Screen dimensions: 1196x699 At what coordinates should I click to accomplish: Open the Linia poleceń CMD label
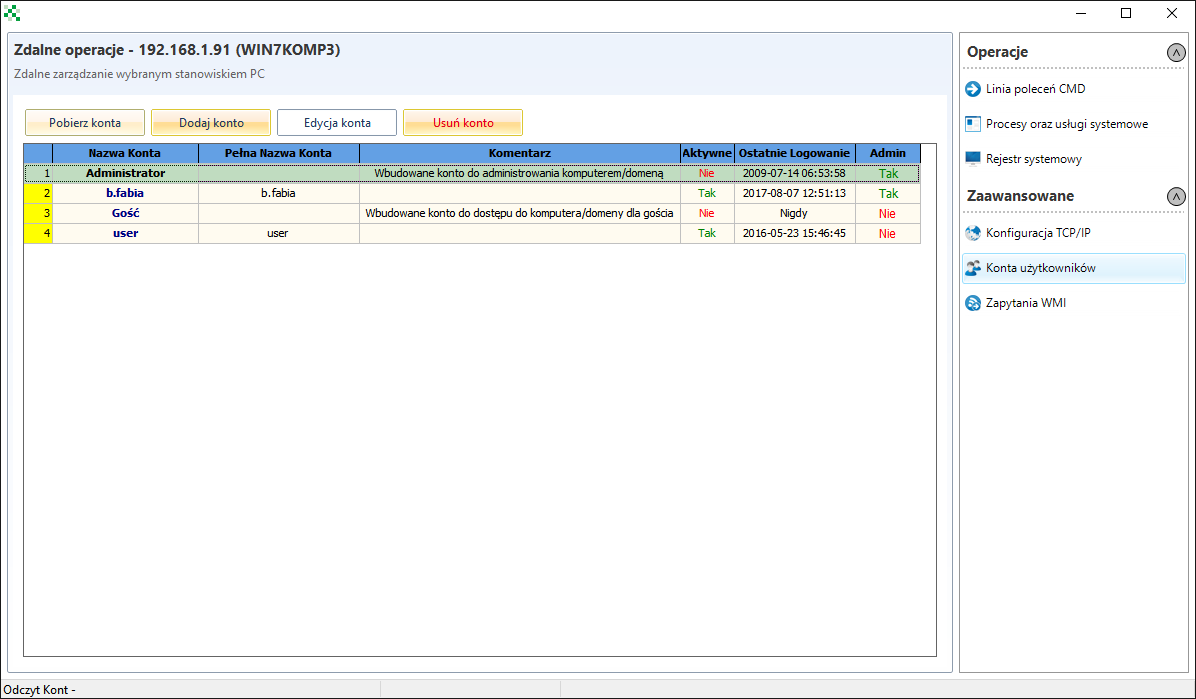click(x=1035, y=89)
